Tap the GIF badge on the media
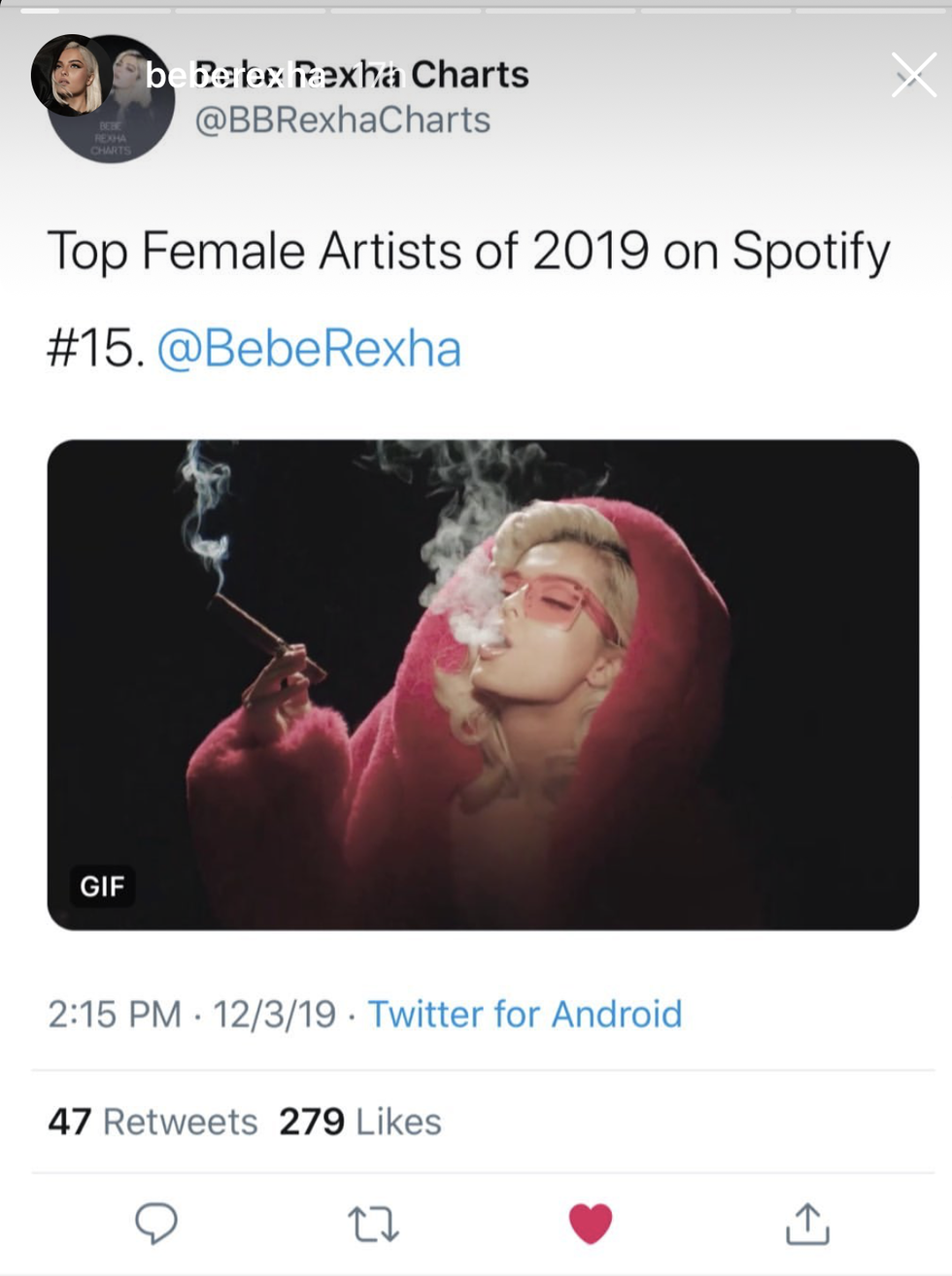952x1276 pixels. coord(102,885)
